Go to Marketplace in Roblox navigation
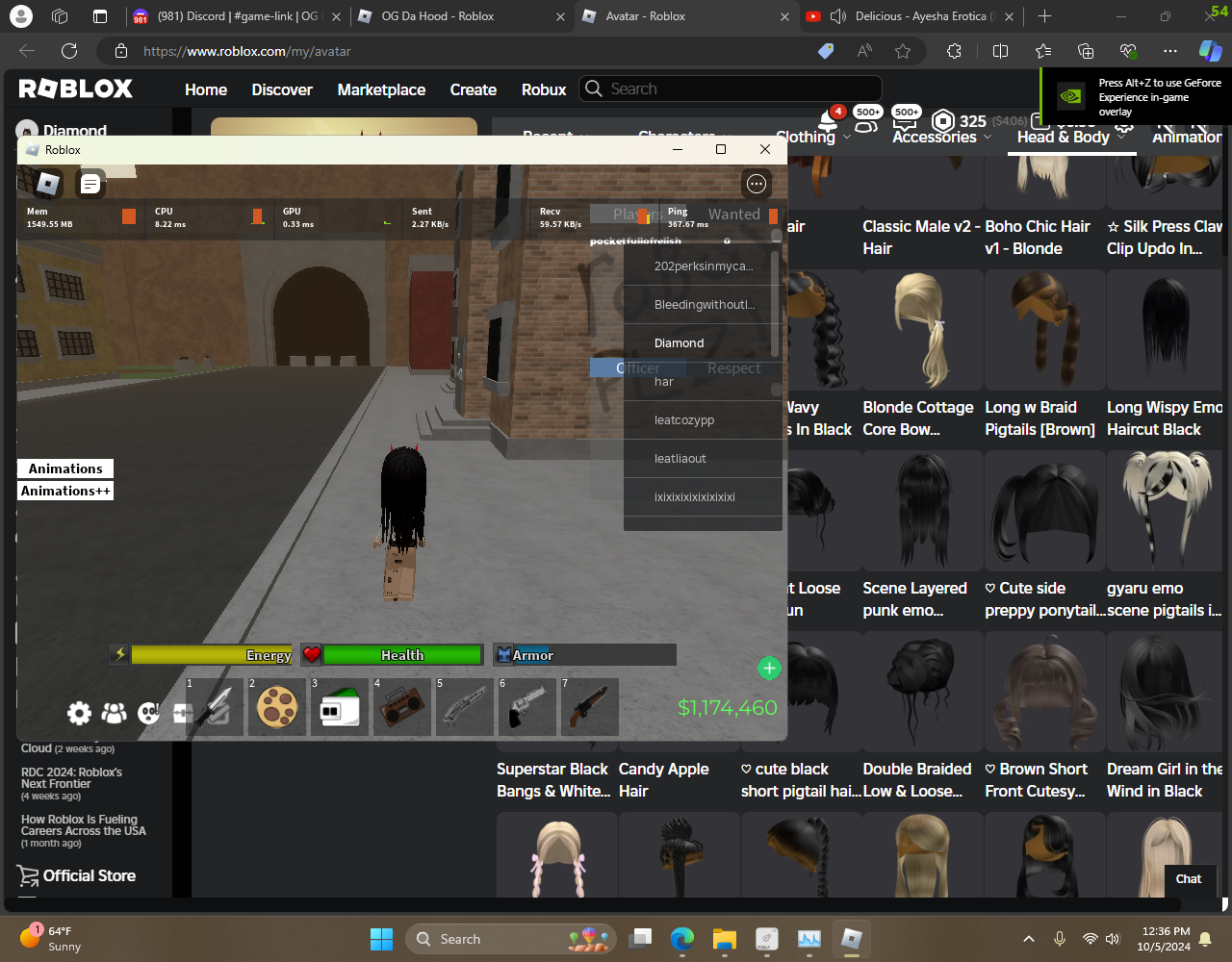 381,89
